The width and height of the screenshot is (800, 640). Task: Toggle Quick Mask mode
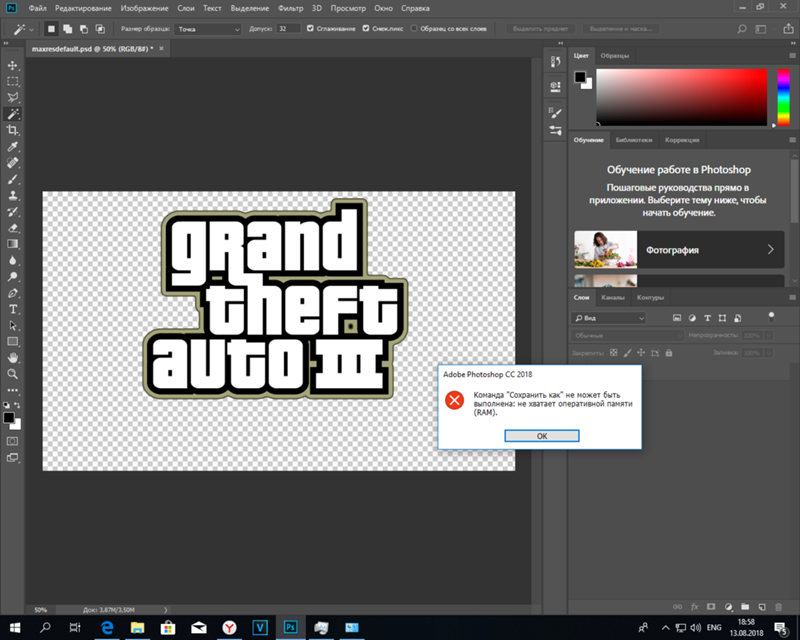[13, 441]
